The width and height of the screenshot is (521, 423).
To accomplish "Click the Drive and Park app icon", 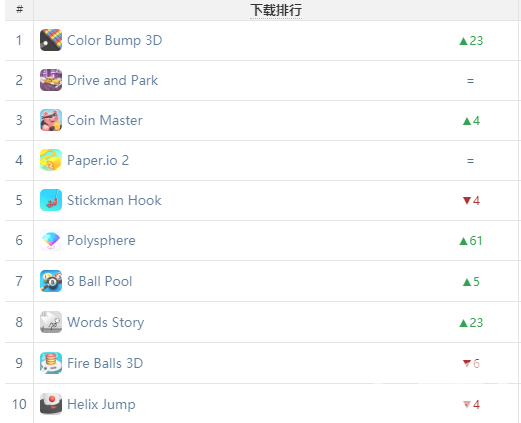I will click(51, 80).
